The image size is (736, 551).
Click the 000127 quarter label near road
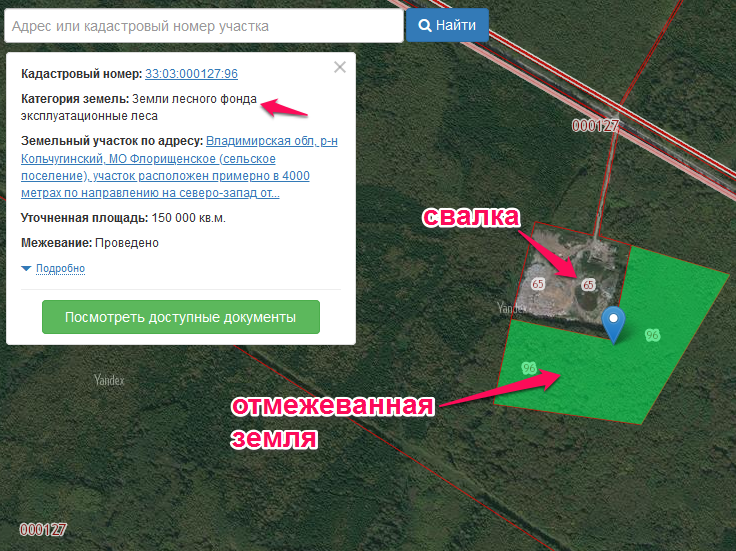(x=595, y=126)
